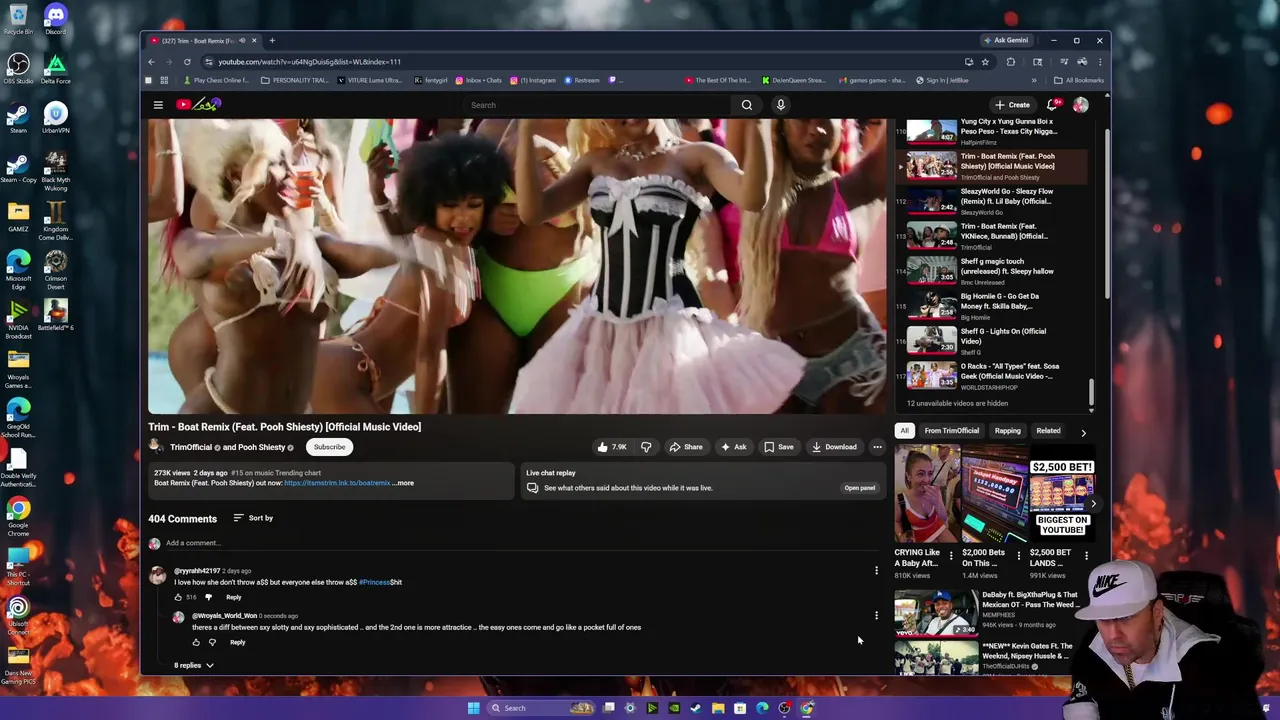This screenshot has height=720, width=1280.
Task: Open All Bookmarks folder
Action: (x=1080, y=80)
